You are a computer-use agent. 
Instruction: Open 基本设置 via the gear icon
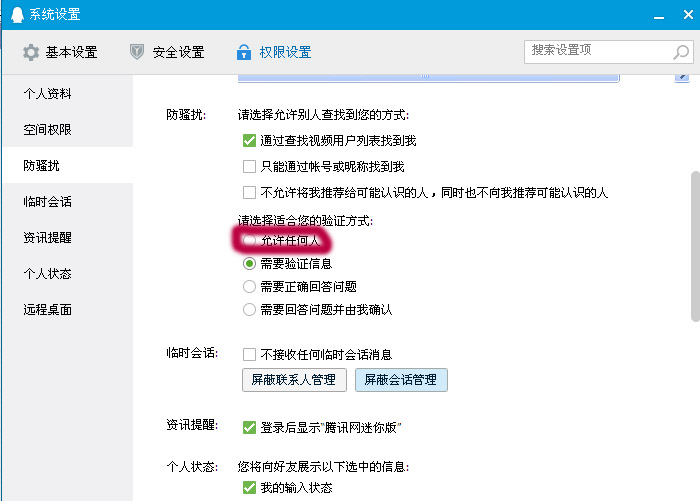click(31, 52)
